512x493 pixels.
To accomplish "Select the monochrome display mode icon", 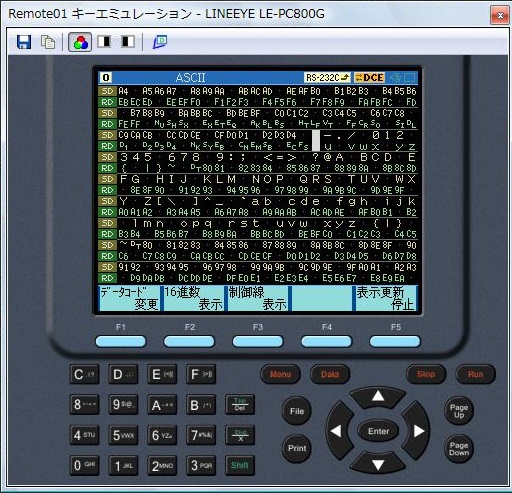I will coord(104,42).
